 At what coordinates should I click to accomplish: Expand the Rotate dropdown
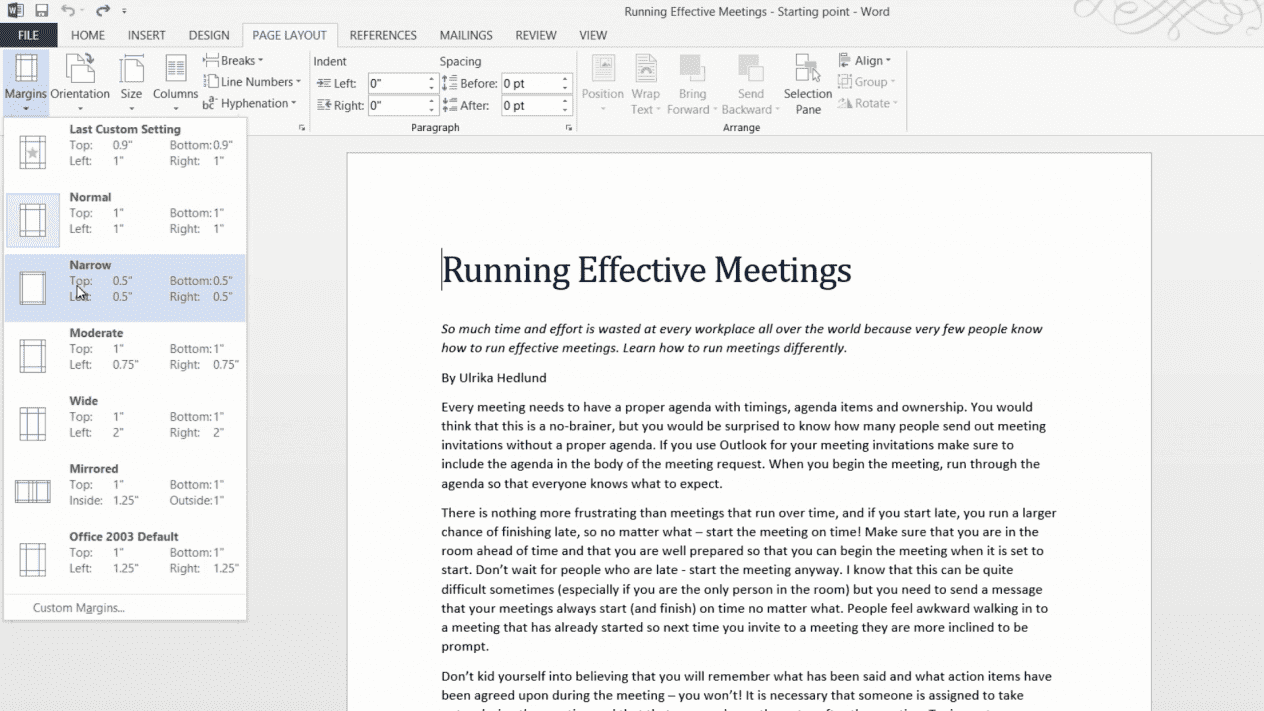tap(868, 103)
